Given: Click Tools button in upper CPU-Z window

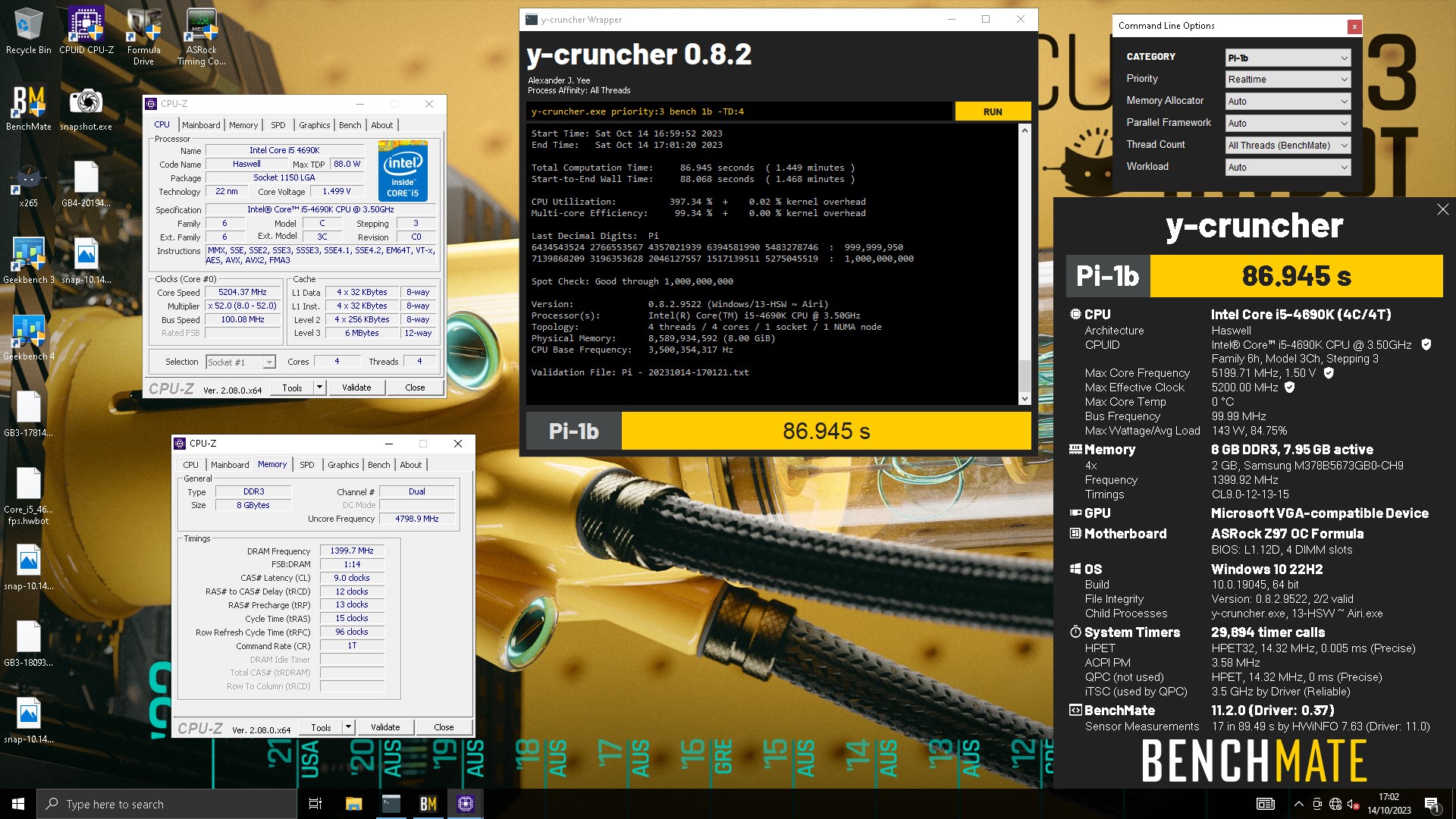Looking at the screenshot, I should [x=293, y=388].
